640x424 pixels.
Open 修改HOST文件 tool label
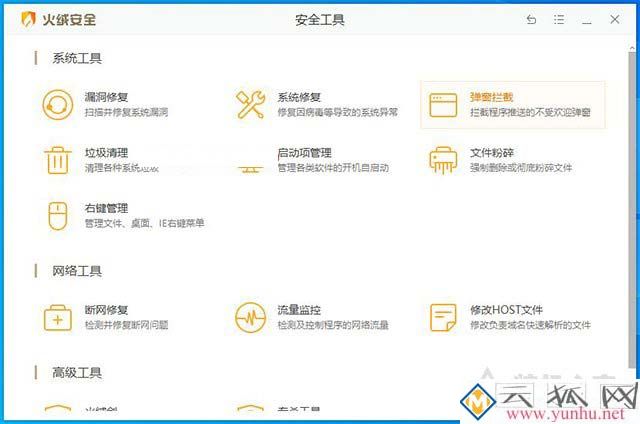pyautogui.click(x=506, y=310)
